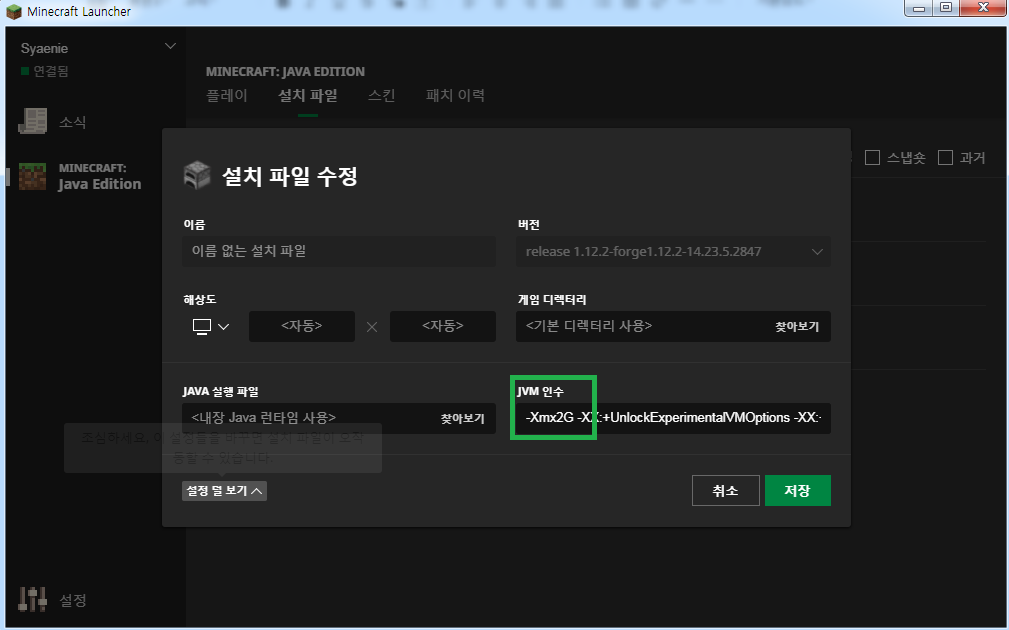Click the resolution width <자동> field
1009x630 pixels.
pos(302,326)
